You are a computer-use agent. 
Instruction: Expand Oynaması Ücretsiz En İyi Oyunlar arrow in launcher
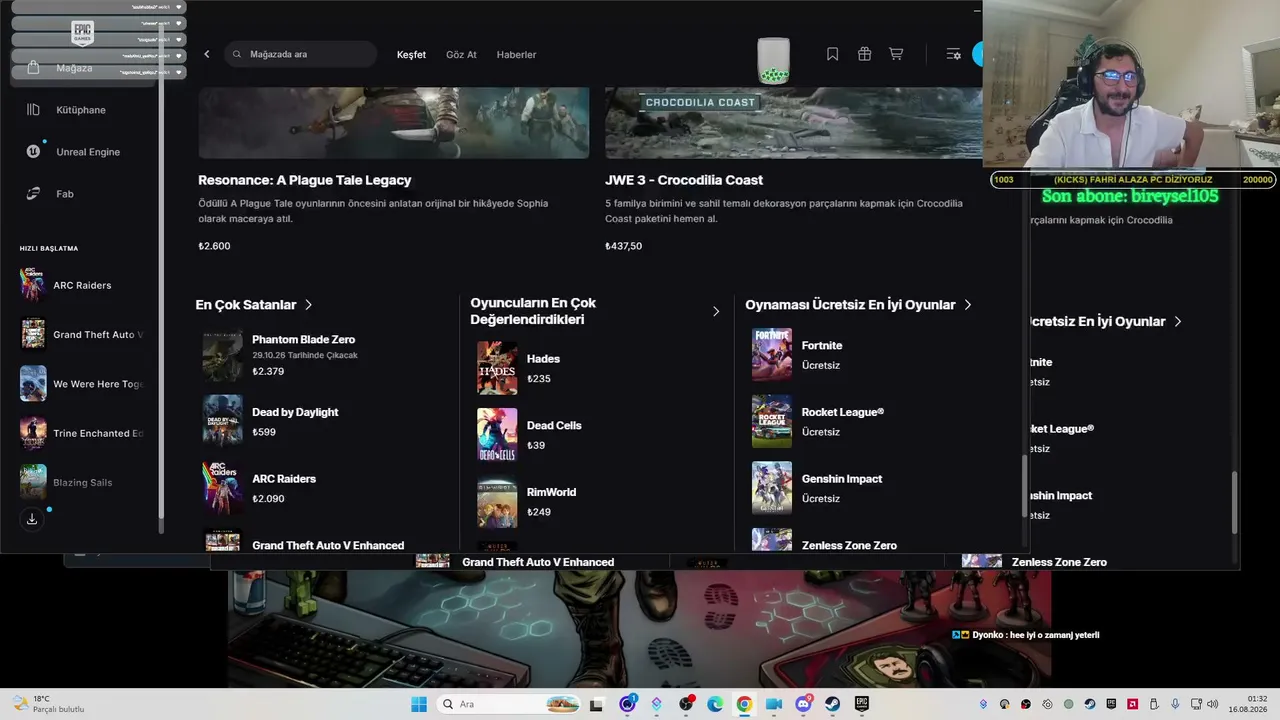click(x=968, y=305)
